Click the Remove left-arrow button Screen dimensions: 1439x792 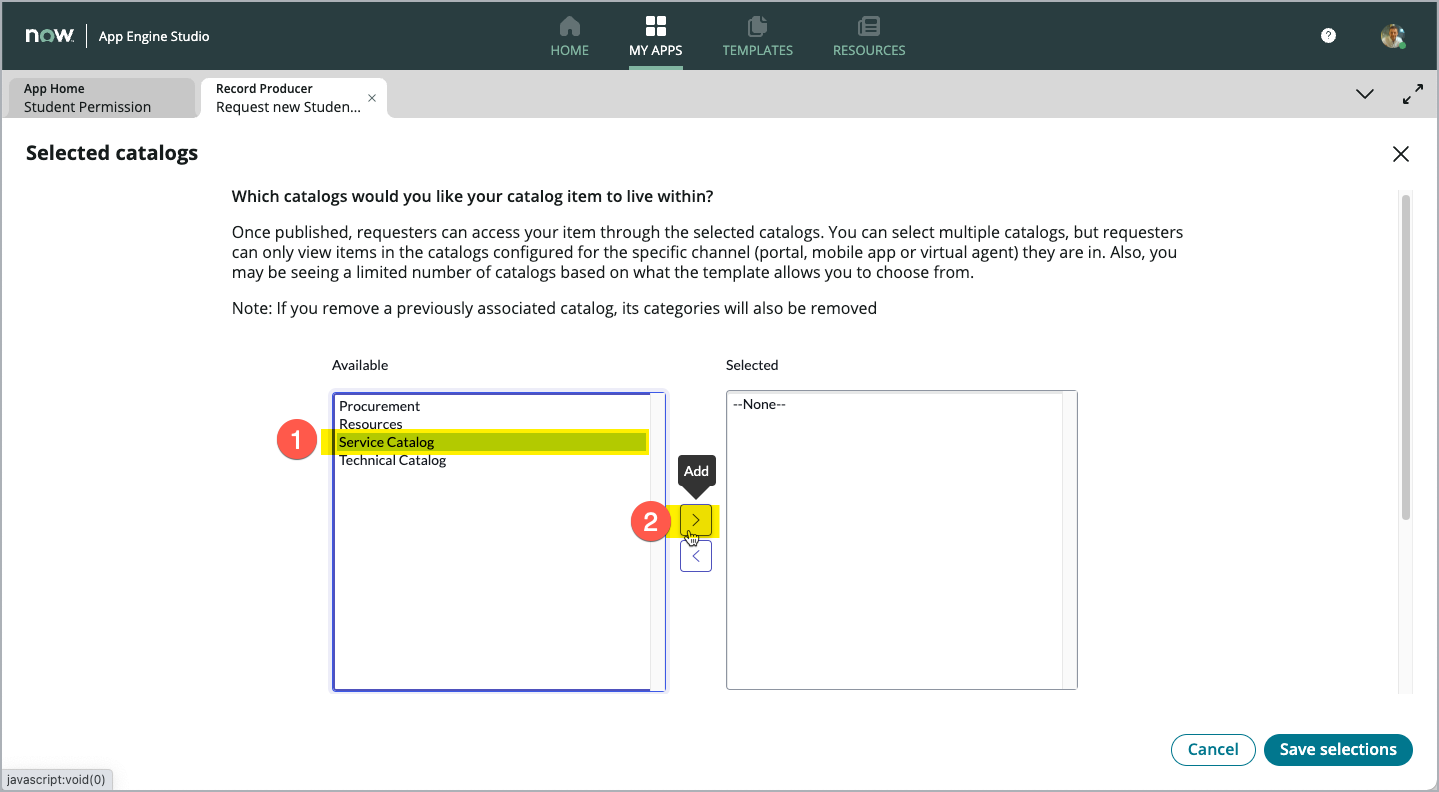coord(696,556)
